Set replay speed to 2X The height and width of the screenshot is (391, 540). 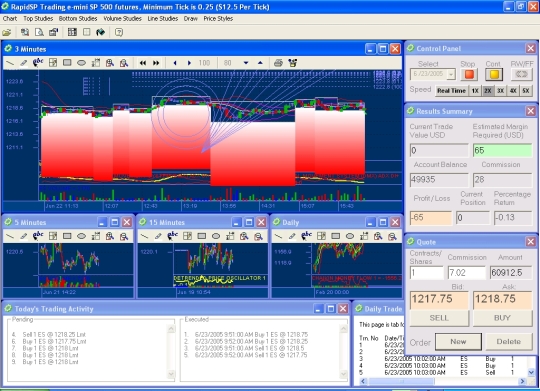[488, 91]
